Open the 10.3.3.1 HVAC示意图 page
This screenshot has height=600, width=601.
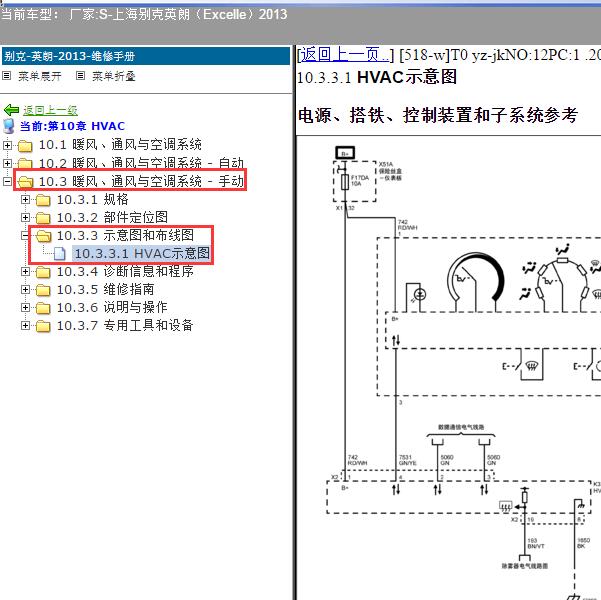point(142,253)
